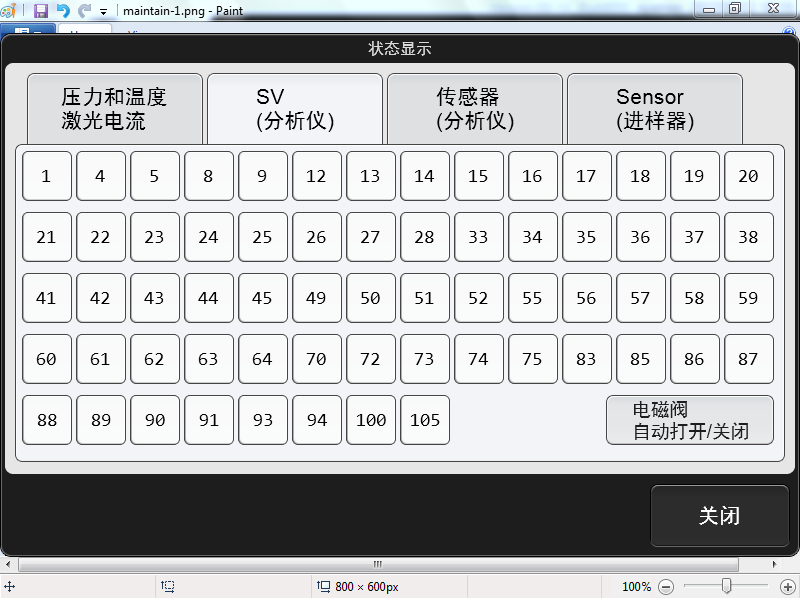Toggle solenoid valve 20
This screenshot has height=600, width=800.
(x=748, y=176)
